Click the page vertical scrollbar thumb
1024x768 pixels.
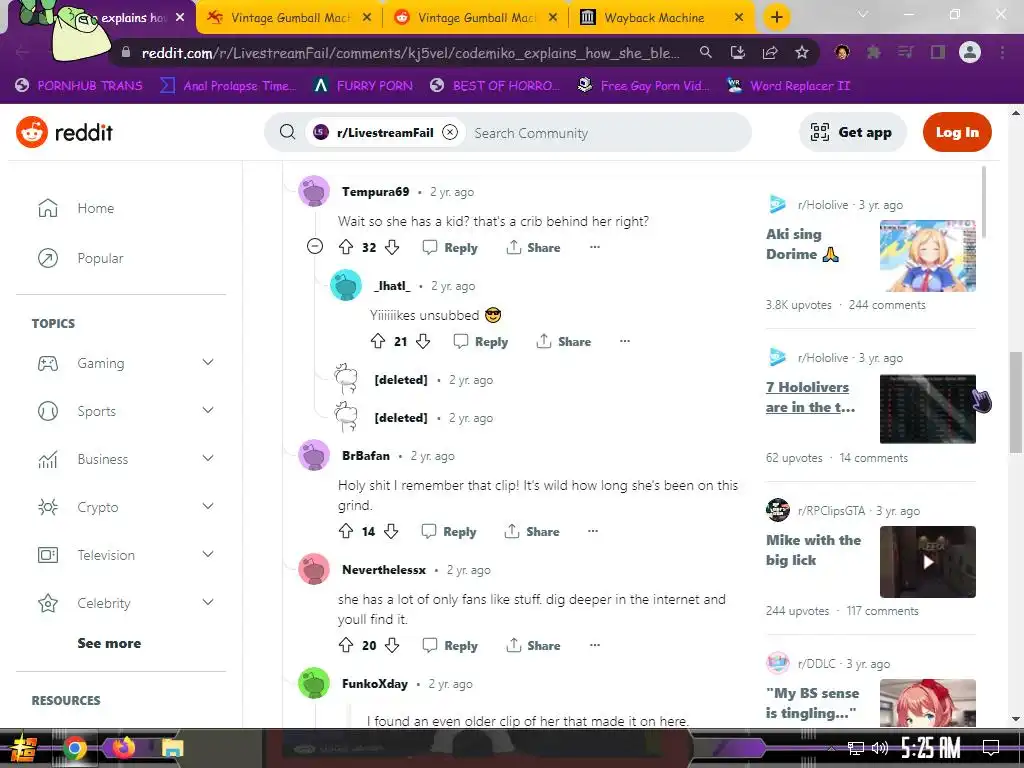click(1016, 402)
